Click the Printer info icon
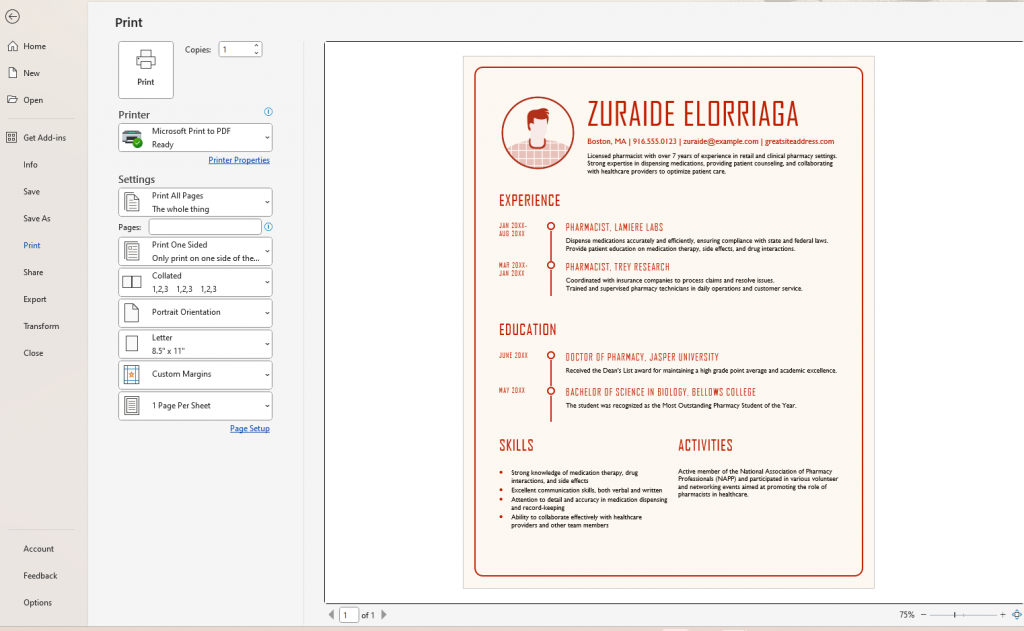Screen dimensions: 1024x631 tap(268, 112)
